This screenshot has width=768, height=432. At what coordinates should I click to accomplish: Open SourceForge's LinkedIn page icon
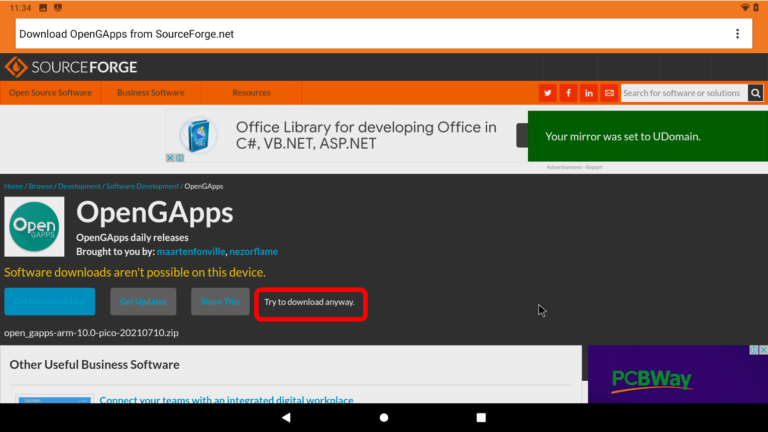[x=589, y=93]
